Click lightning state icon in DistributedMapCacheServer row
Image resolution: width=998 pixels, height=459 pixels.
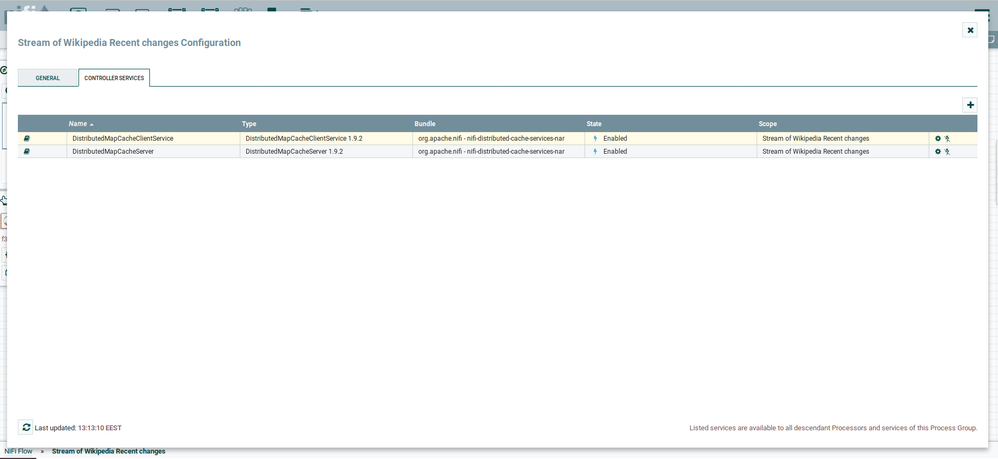click(595, 152)
